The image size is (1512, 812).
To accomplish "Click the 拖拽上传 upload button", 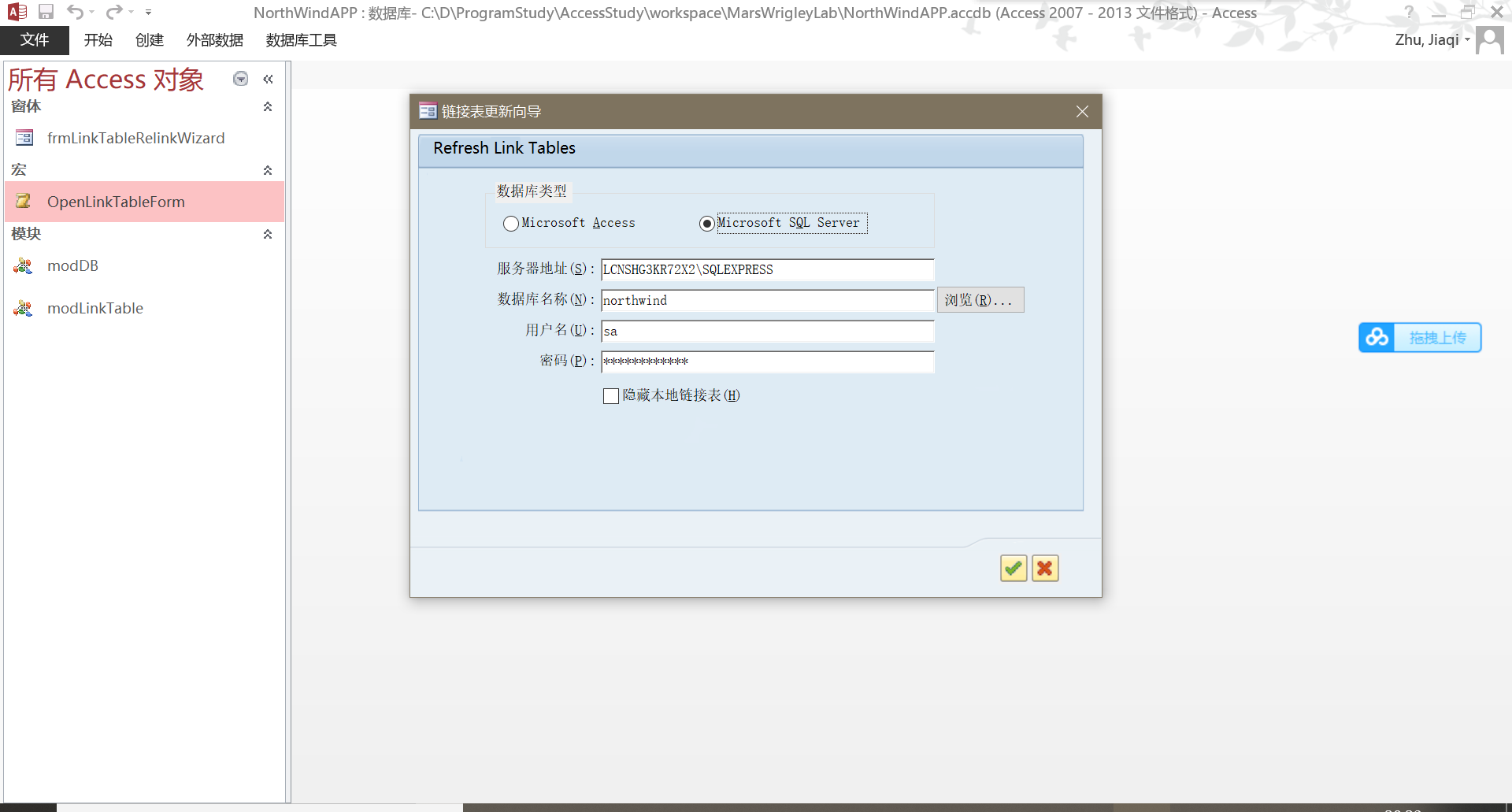I will tap(1437, 337).
